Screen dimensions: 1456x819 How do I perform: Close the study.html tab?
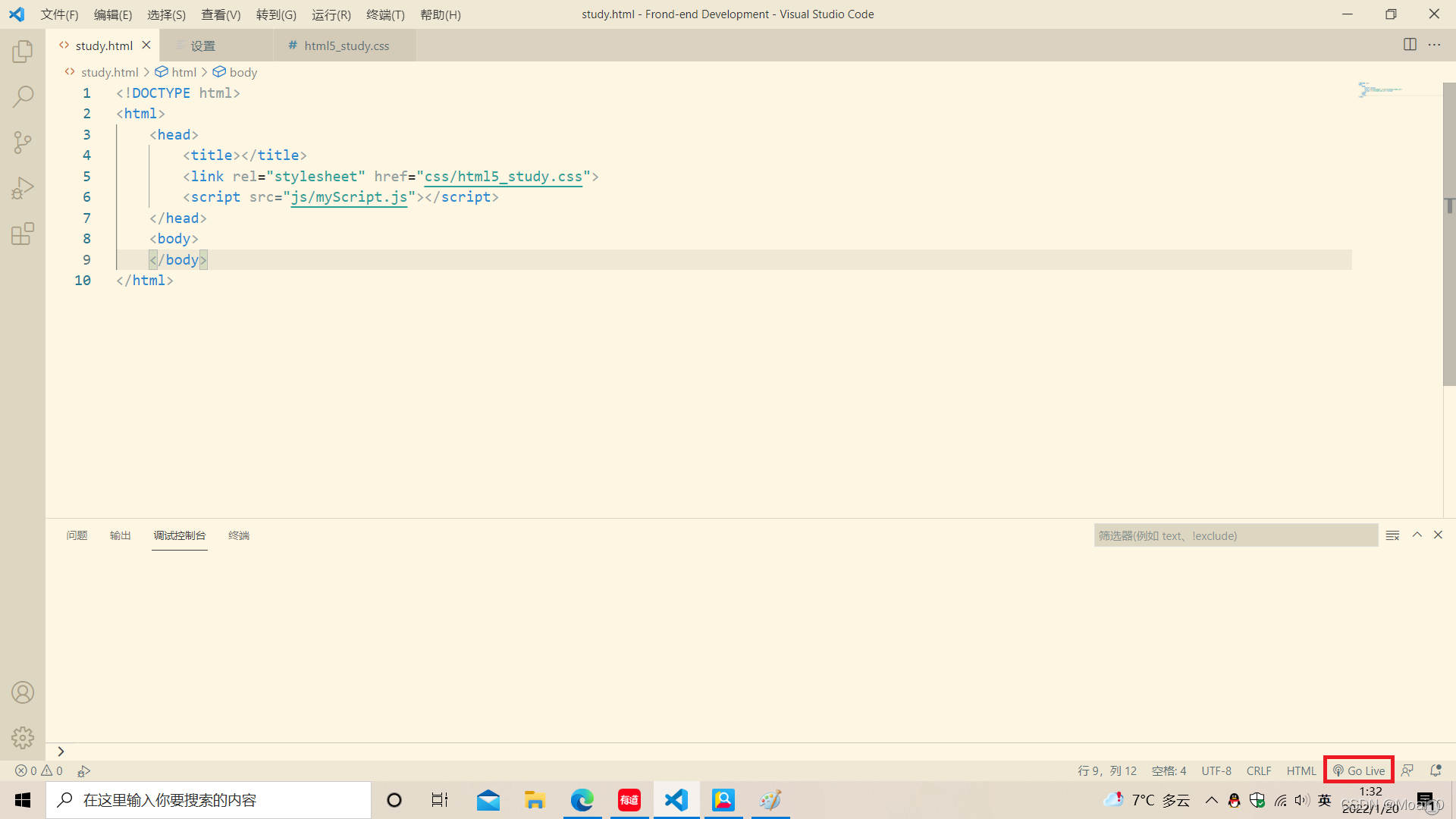click(146, 45)
